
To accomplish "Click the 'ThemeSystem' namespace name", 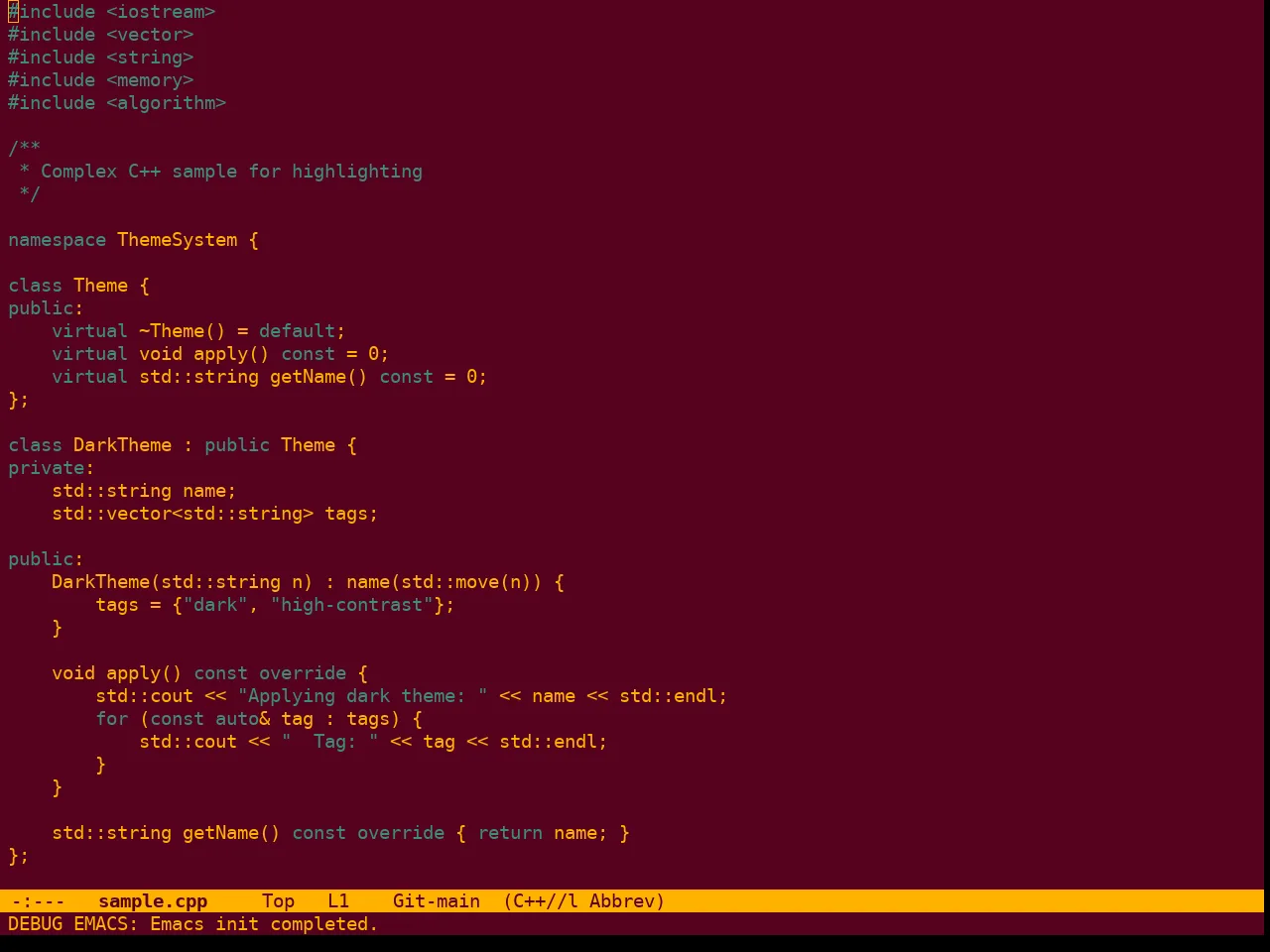I will click(178, 240).
